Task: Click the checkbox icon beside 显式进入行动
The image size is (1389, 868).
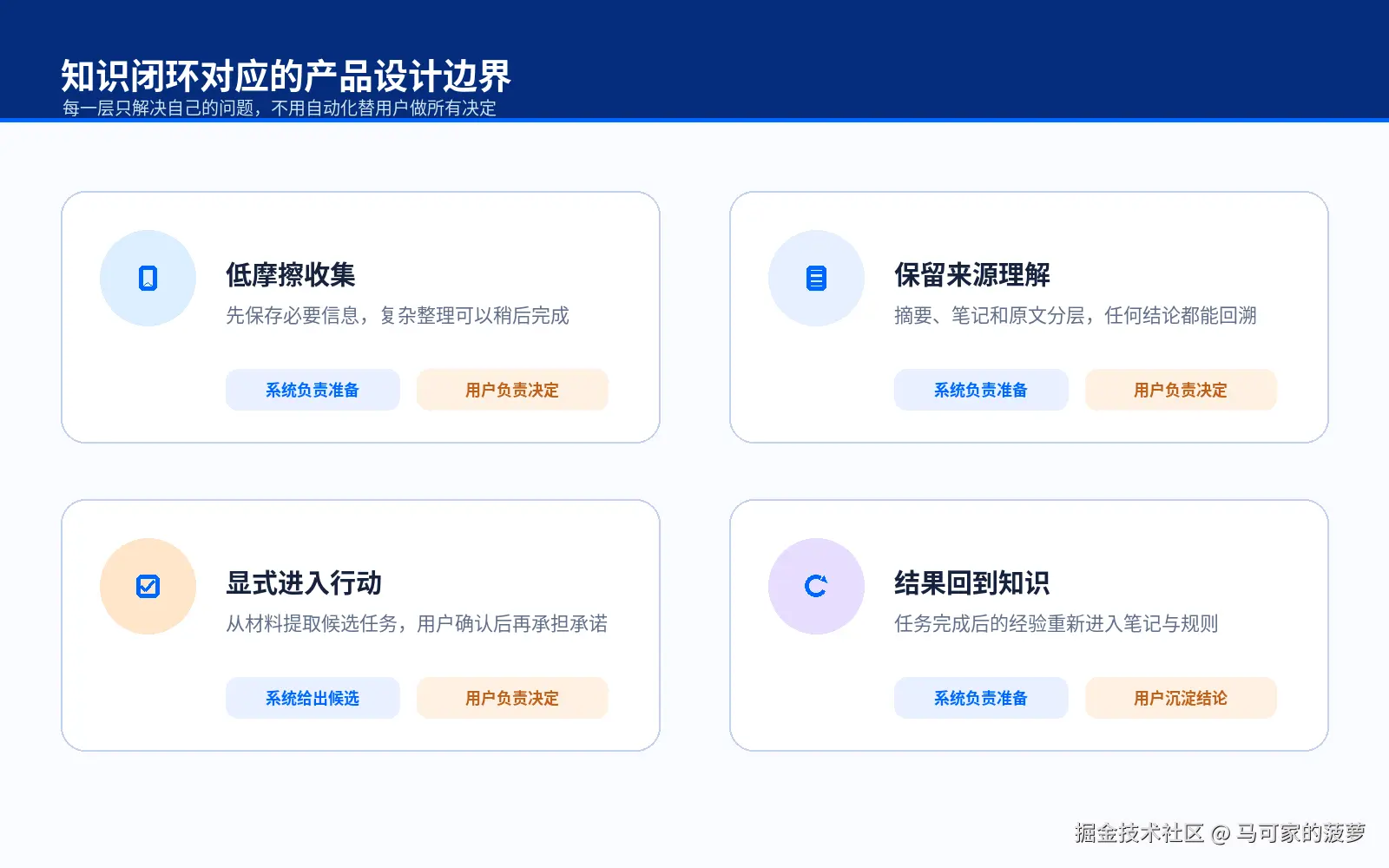Action: tap(148, 586)
